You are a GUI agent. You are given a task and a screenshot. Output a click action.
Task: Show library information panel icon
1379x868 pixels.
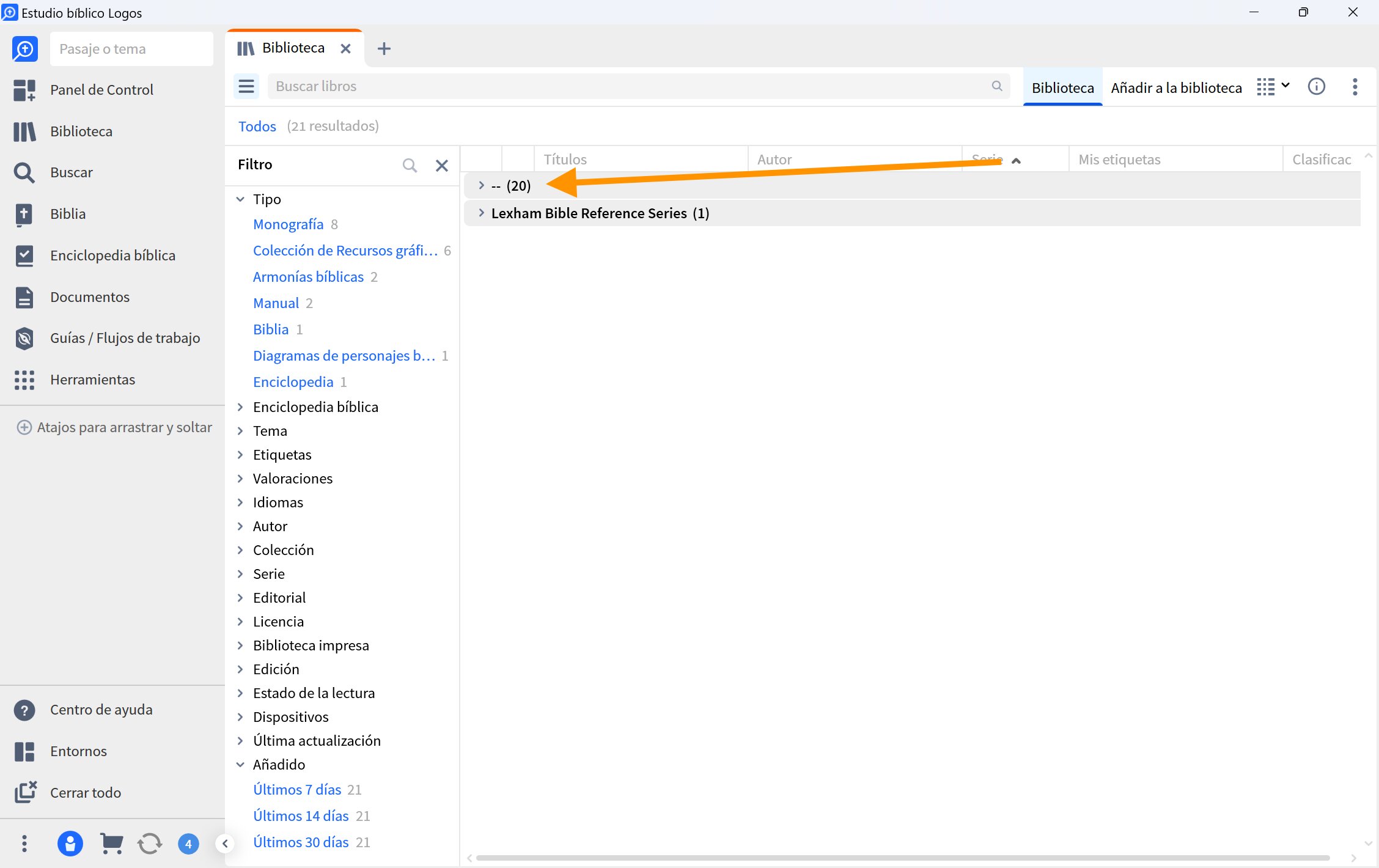1317,87
